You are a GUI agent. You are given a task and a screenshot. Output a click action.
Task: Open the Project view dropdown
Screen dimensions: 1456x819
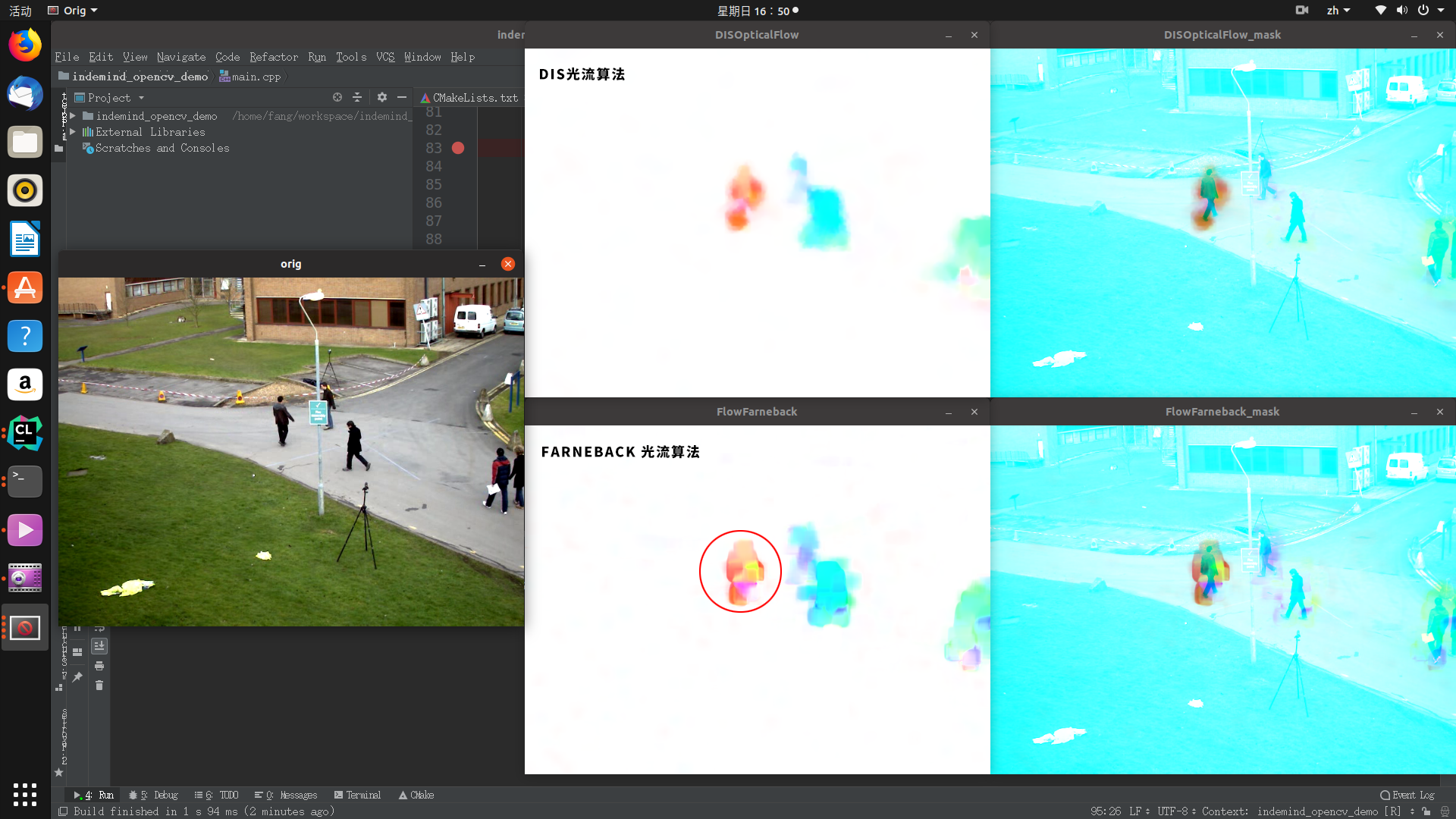(141, 97)
